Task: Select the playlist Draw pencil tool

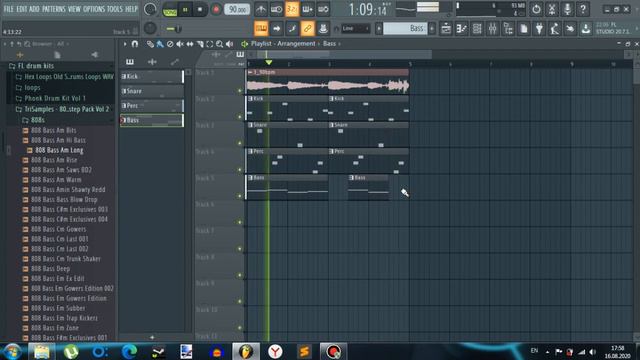Action: click(150, 44)
